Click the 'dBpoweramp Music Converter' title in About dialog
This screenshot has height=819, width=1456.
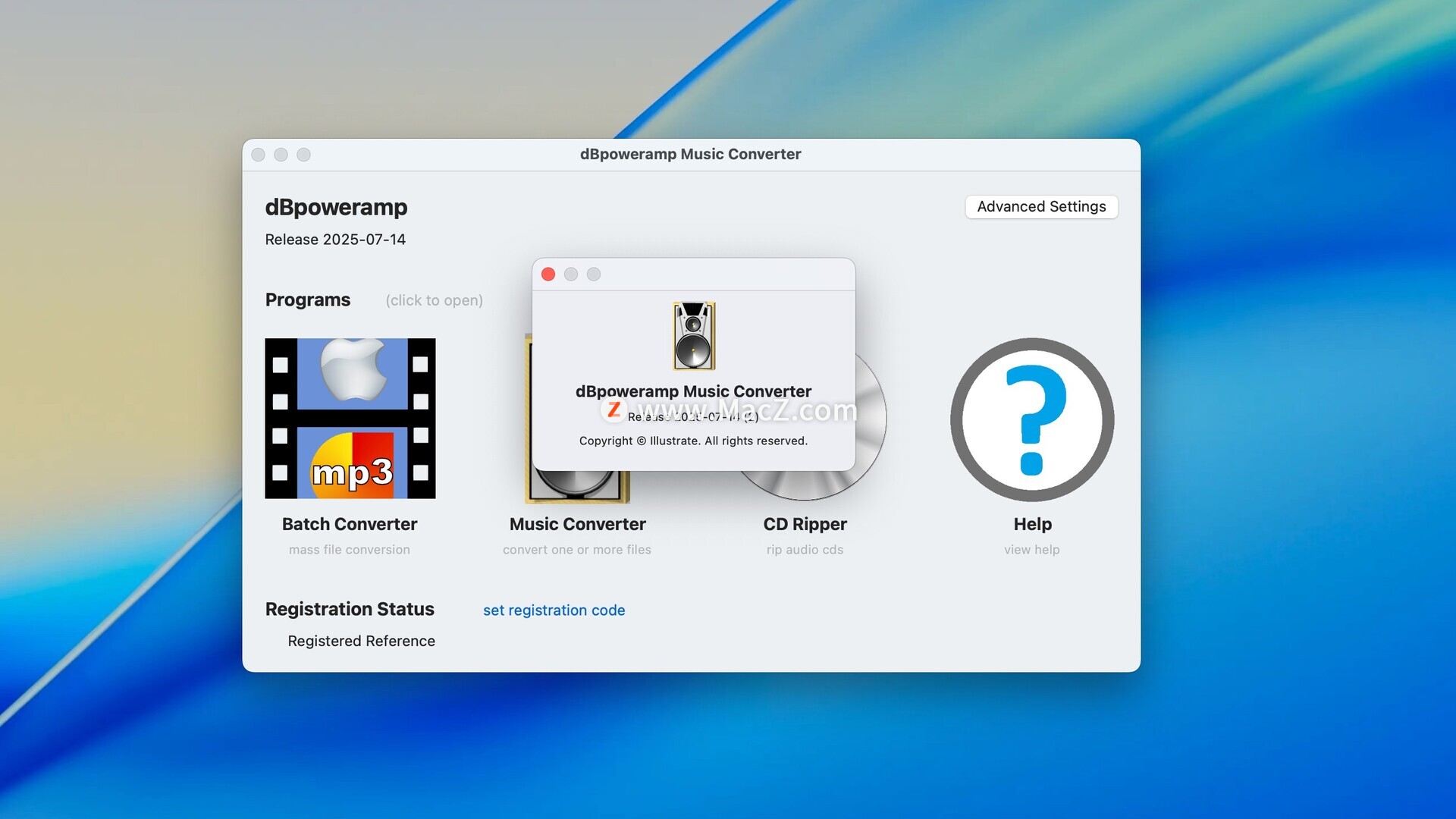point(693,391)
